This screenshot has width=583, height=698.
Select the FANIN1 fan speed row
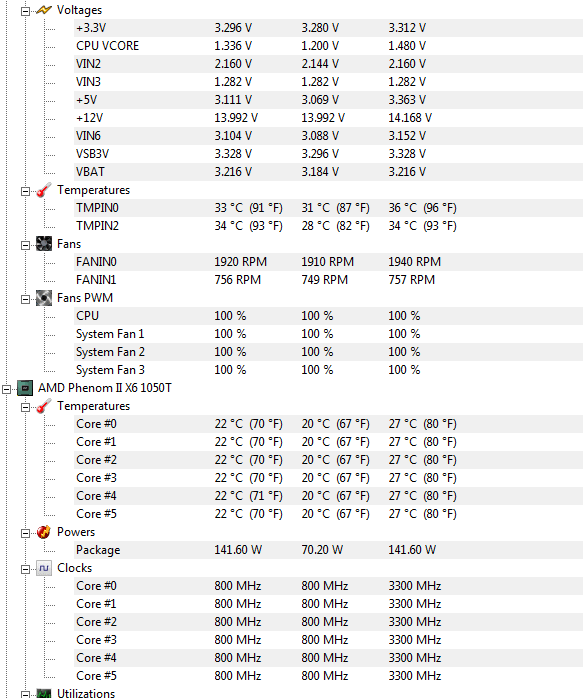(328, 280)
